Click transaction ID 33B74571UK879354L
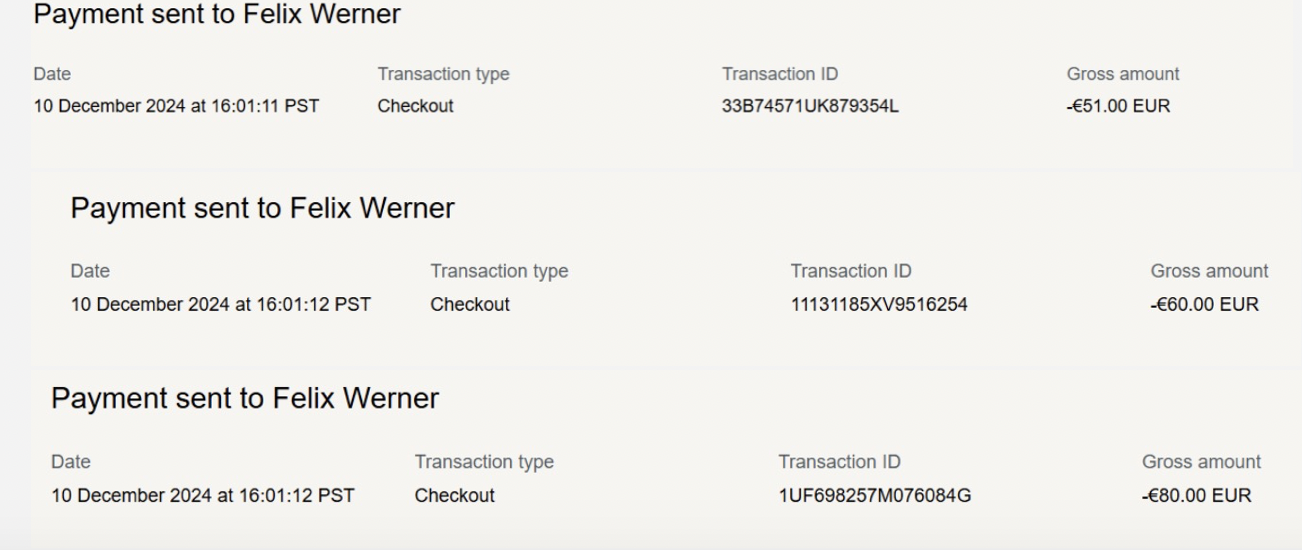Viewport: 1302px width, 550px height. (810, 107)
